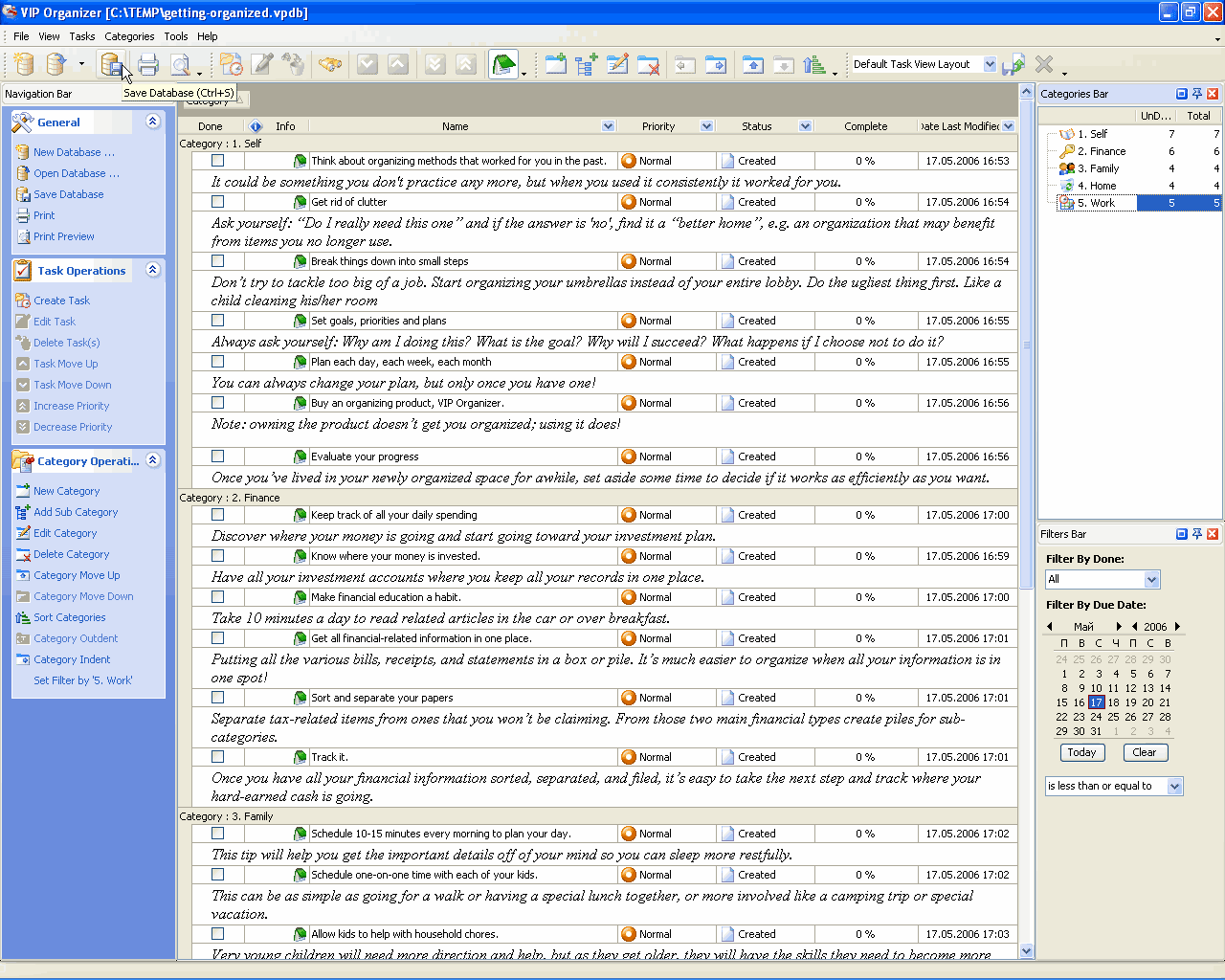
Task: Check Done box for 'Get rid of clutter'
Action: click(218, 202)
